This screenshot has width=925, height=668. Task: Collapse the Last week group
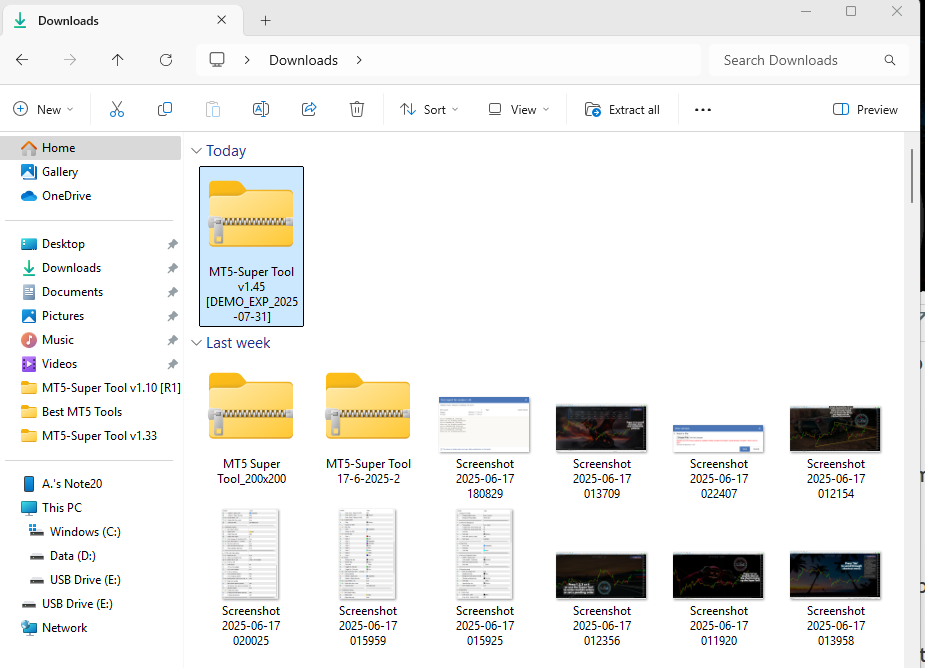click(x=196, y=343)
